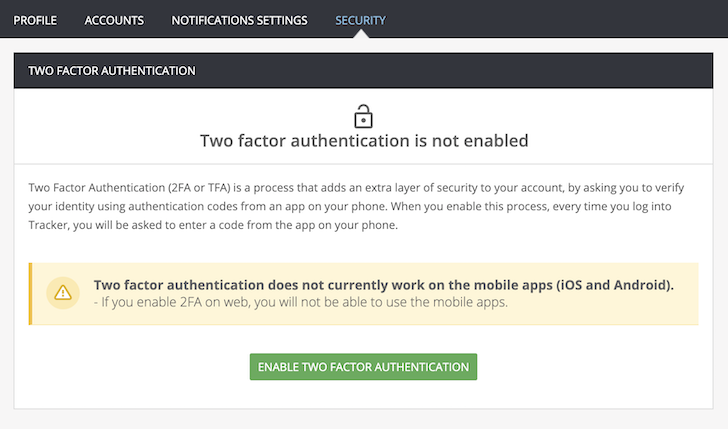Viewport: 728px width, 429px height.
Task: Click the Two Factor Authentication panel header
Action: [x=364, y=71]
